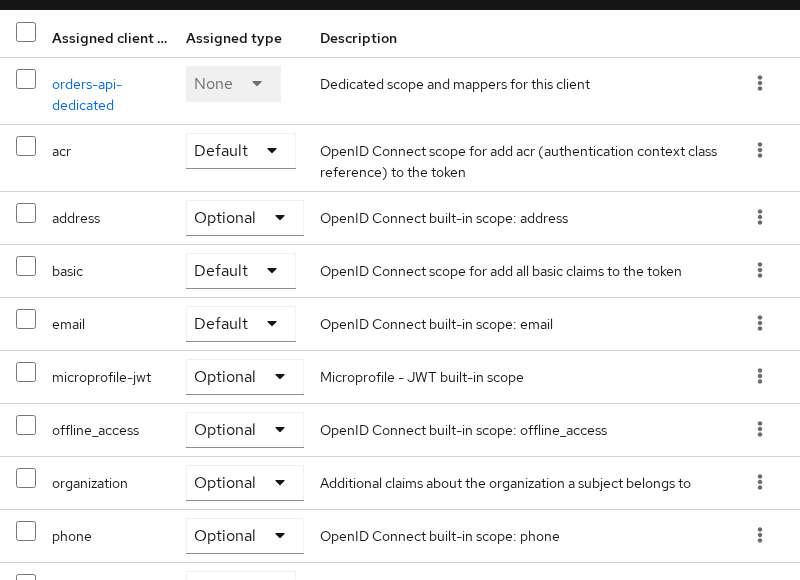
Task: Check the offline_access row checkbox
Action: tap(26, 425)
